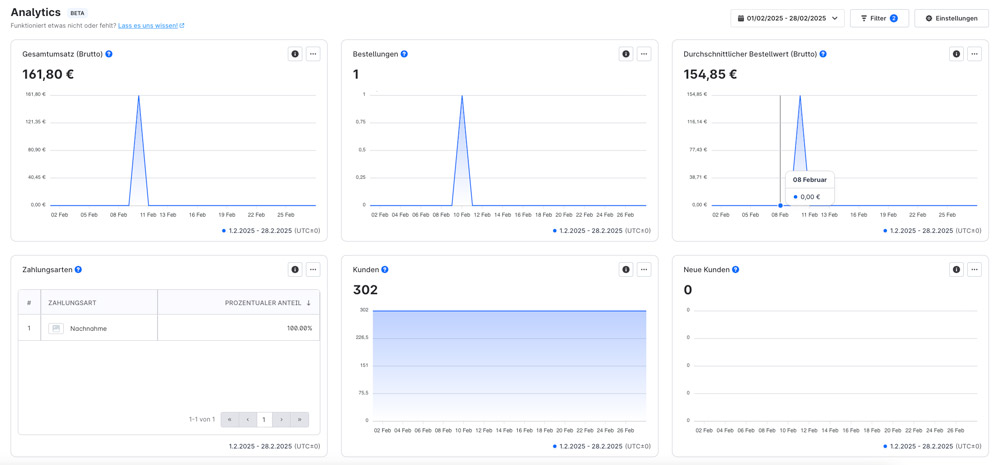Open three-dot menu on Neue Kunden card
The height and width of the screenshot is (465, 1000).
(974, 269)
